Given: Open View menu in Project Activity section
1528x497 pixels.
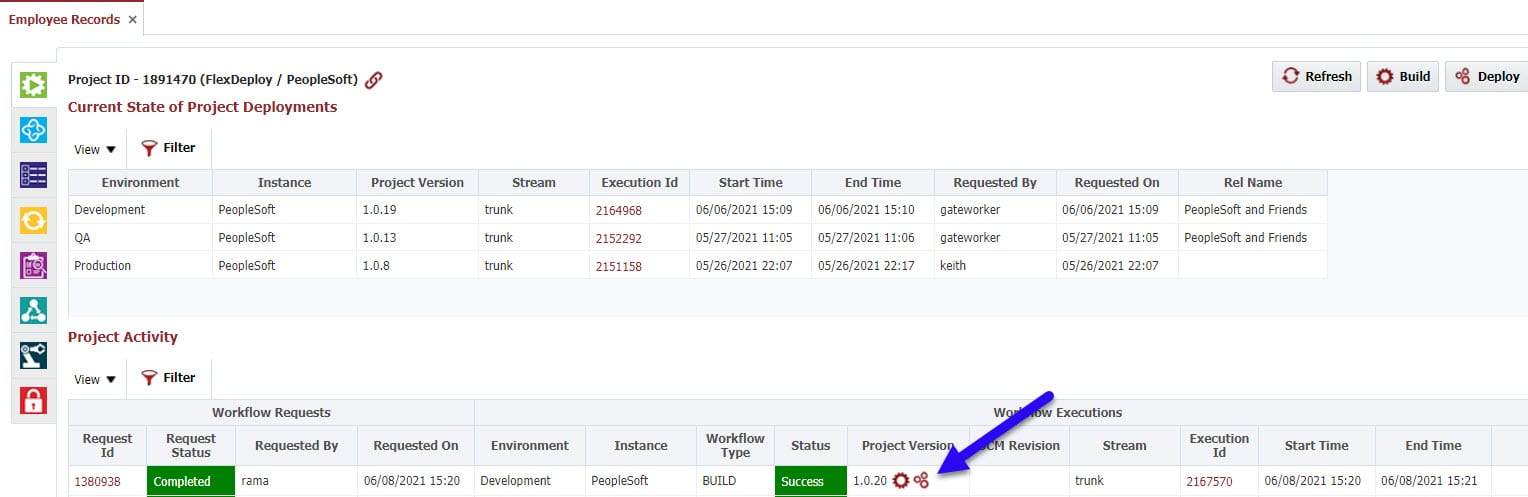Looking at the screenshot, I should pos(95,379).
